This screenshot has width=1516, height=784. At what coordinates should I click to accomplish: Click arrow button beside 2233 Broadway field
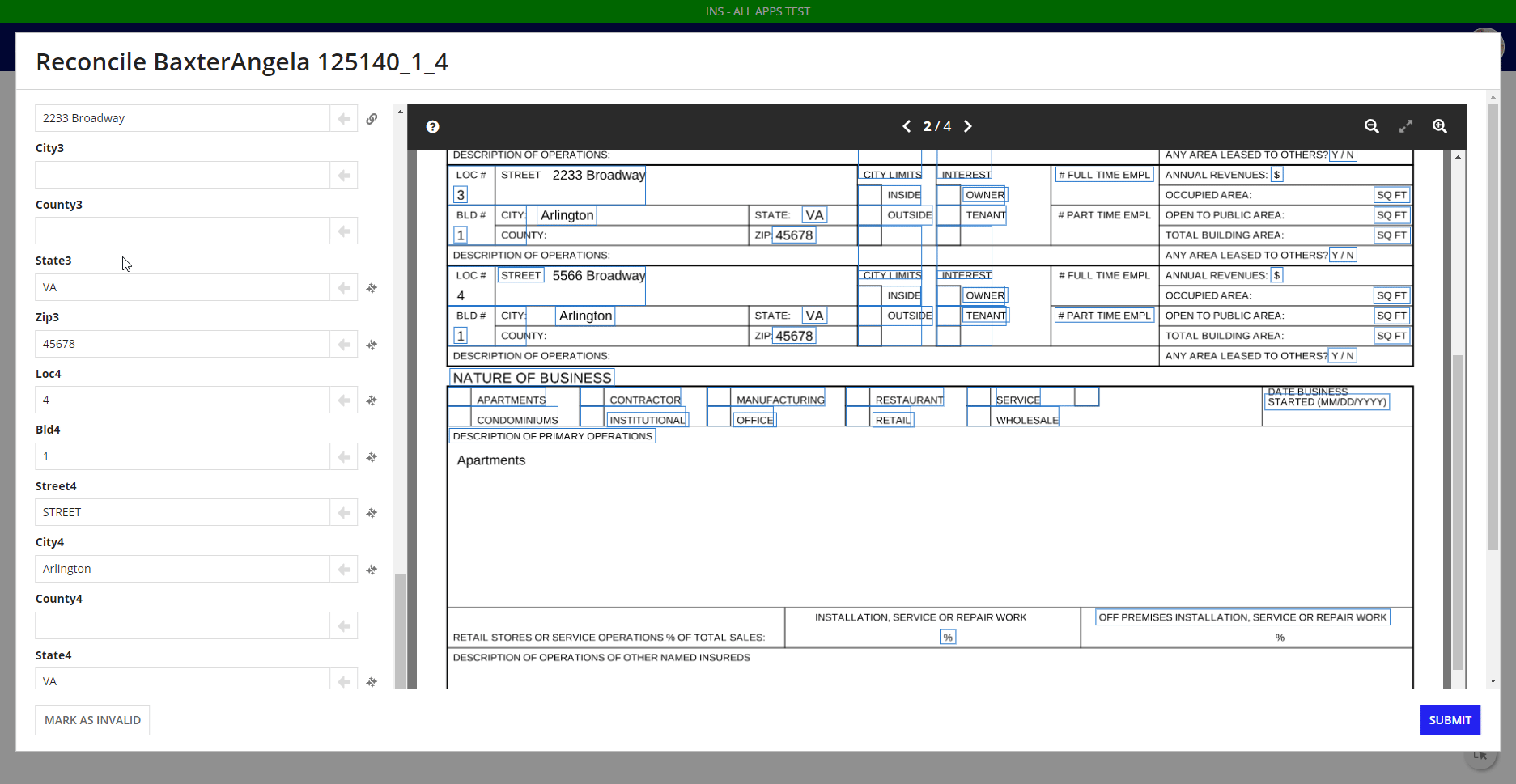click(344, 118)
